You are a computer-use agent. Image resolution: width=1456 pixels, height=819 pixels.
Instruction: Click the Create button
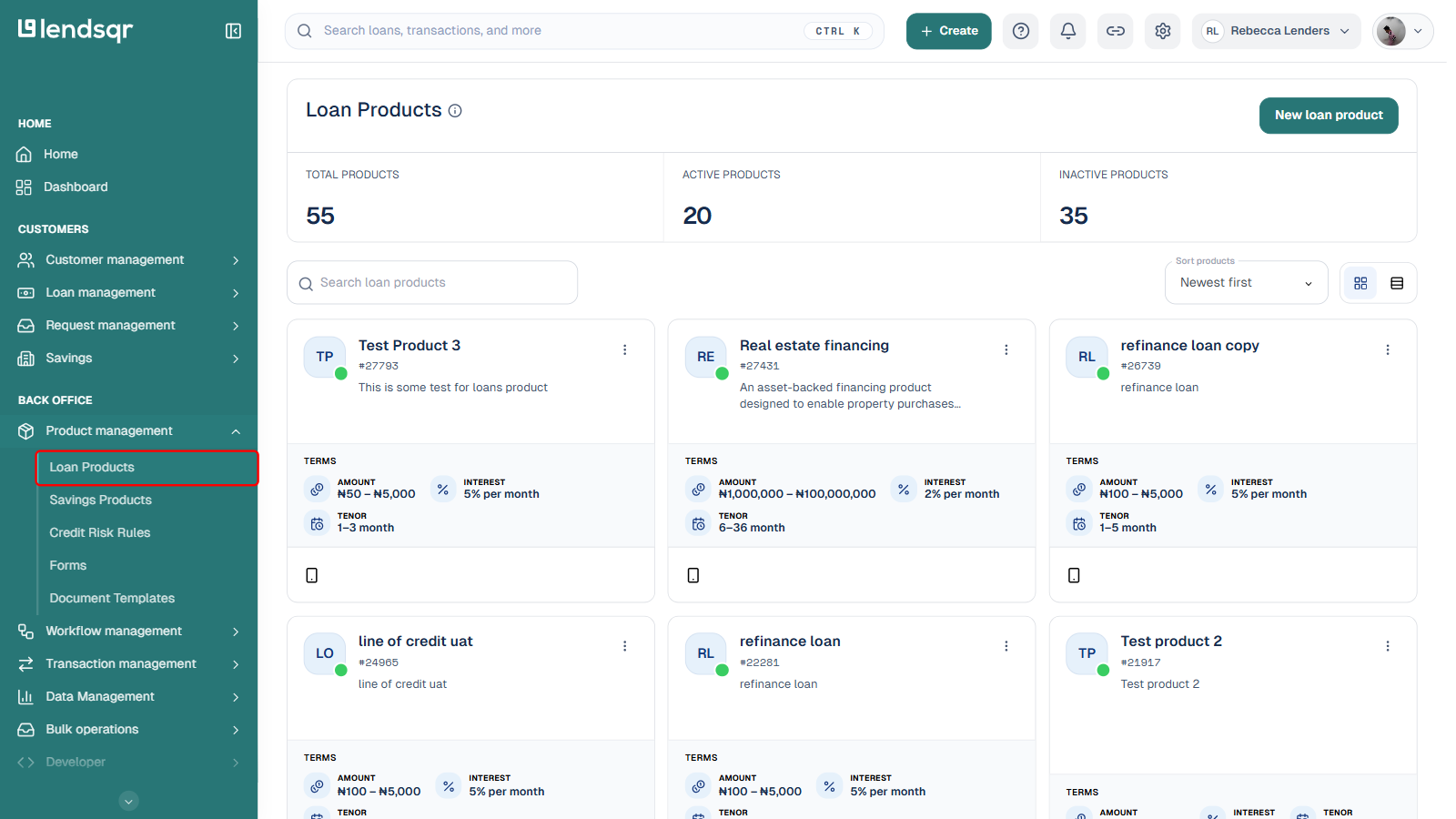(948, 31)
